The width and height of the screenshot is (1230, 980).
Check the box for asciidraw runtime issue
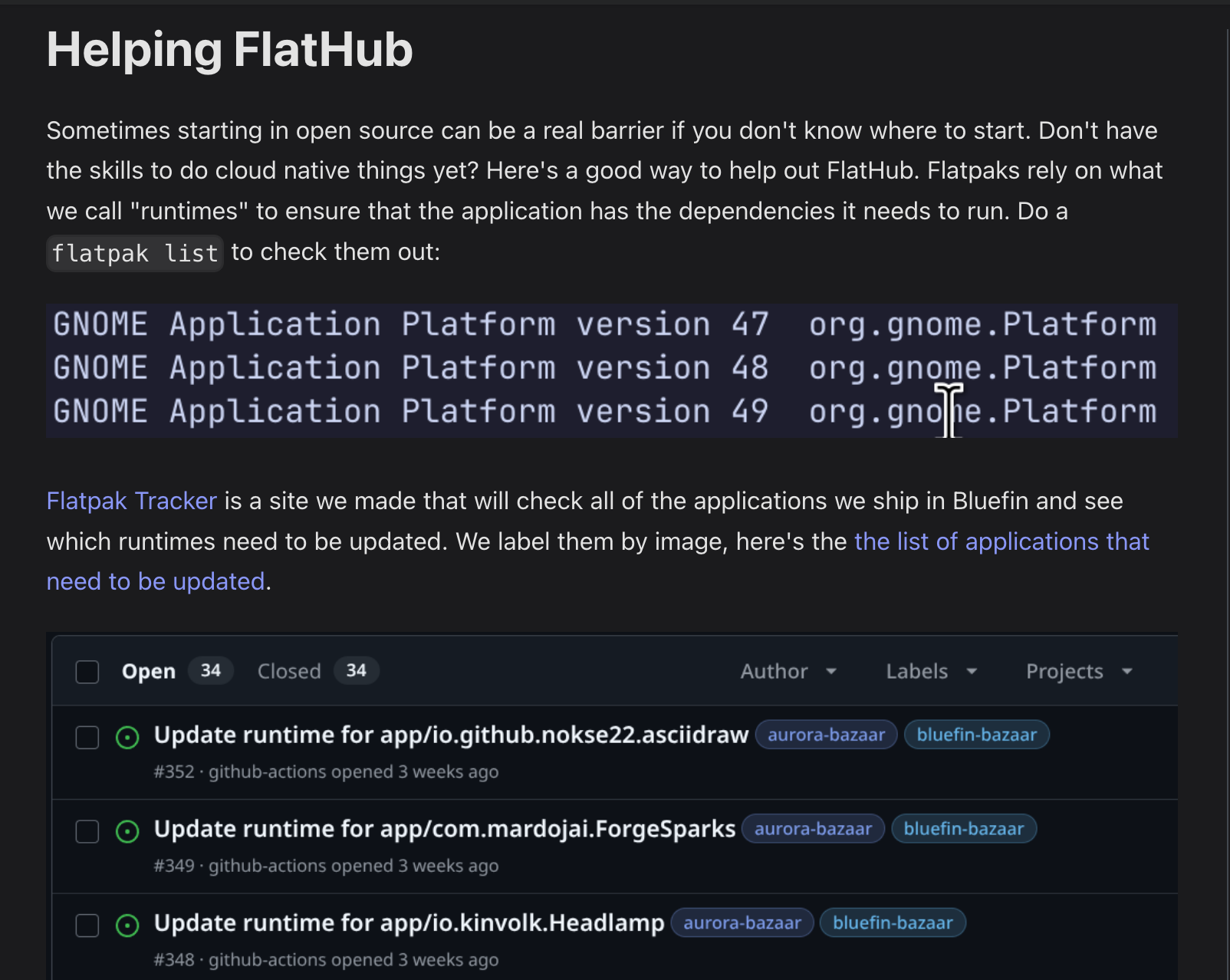pyautogui.click(x=87, y=738)
